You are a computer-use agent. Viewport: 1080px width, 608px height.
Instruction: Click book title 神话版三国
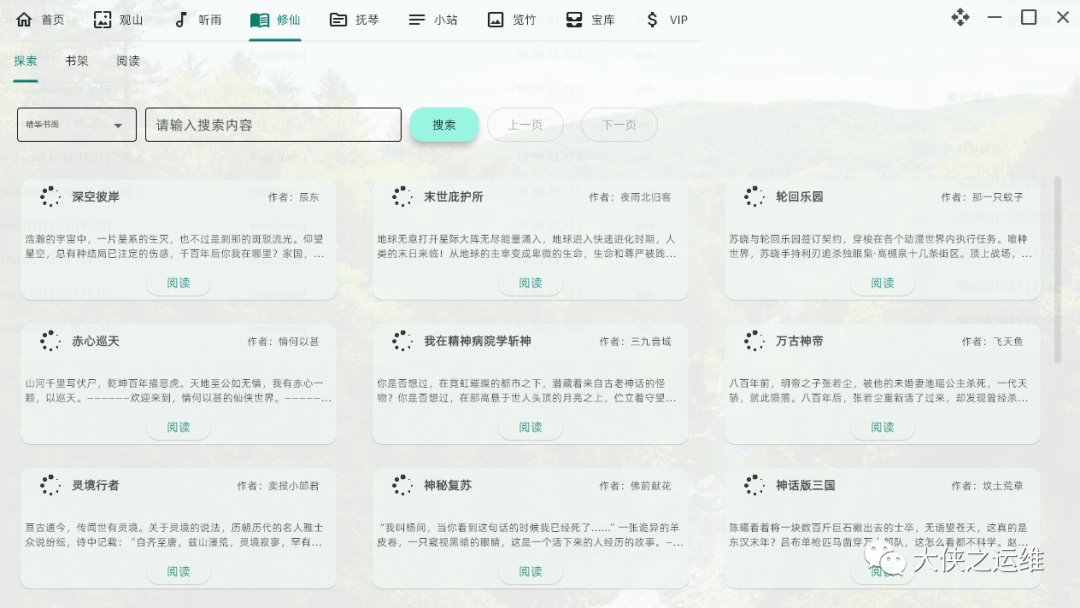click(x=805, y=485)
